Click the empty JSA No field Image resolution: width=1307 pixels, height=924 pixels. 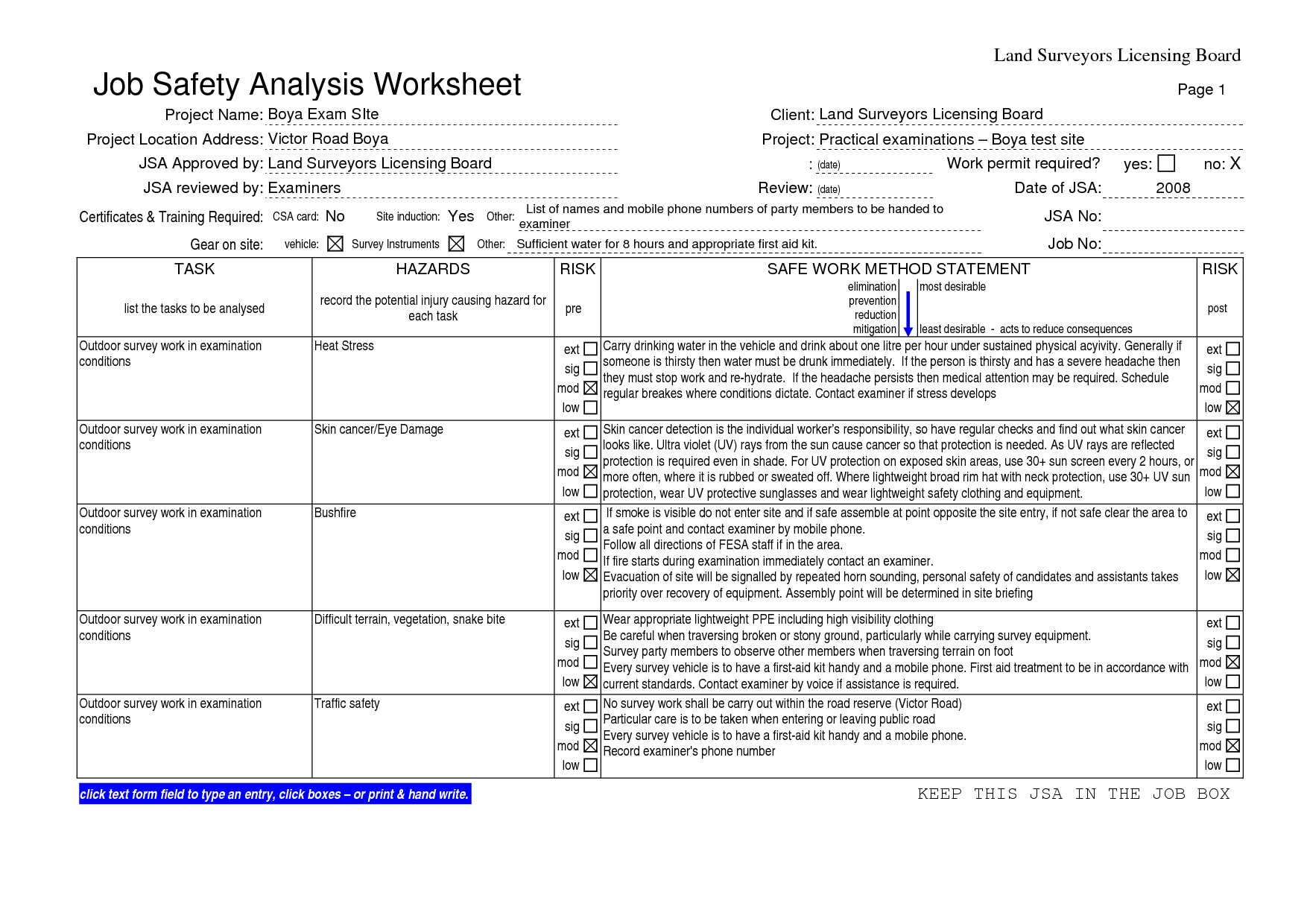pos(1173,217)
